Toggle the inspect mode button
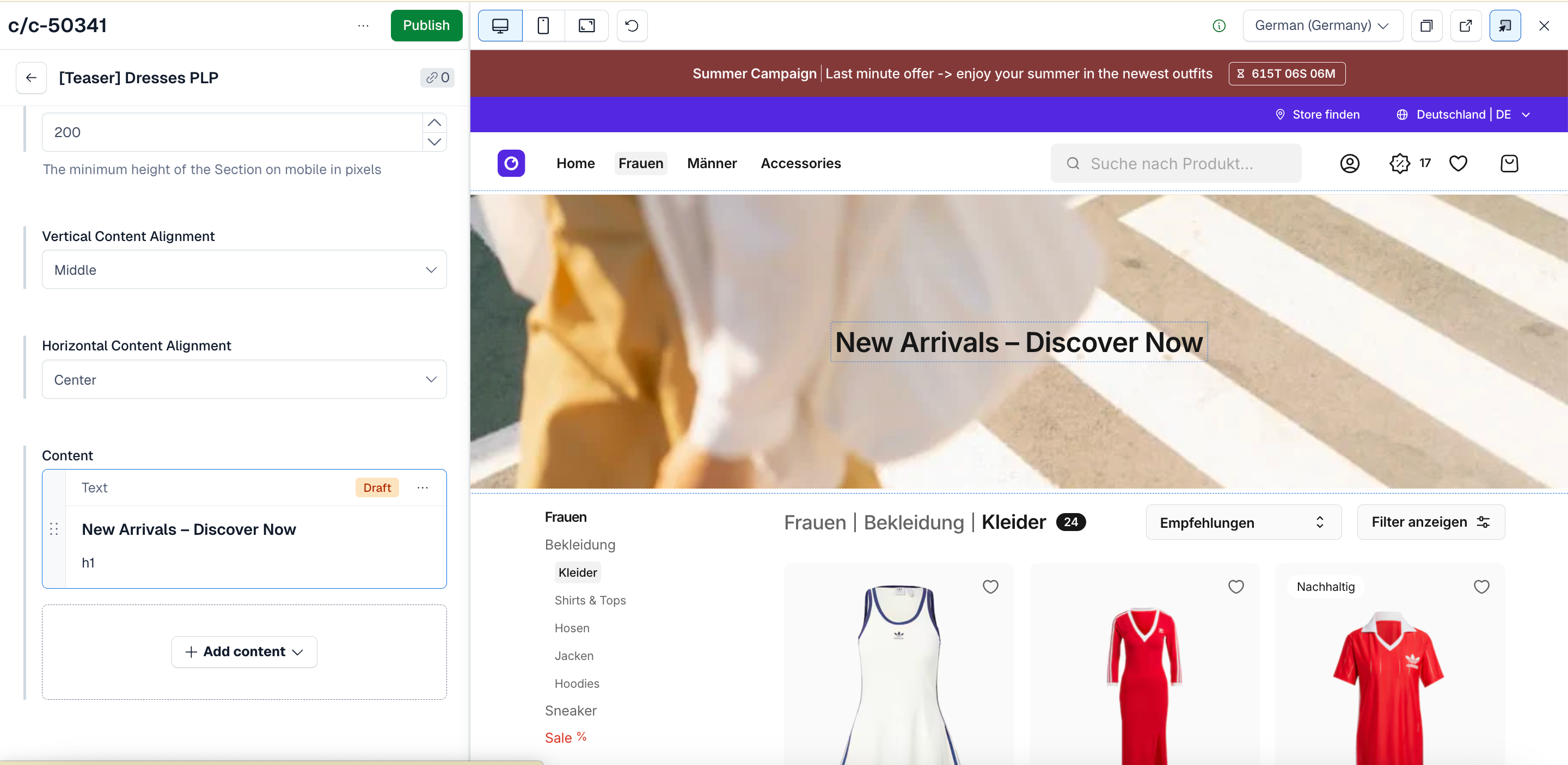 tap(1505, 26)
